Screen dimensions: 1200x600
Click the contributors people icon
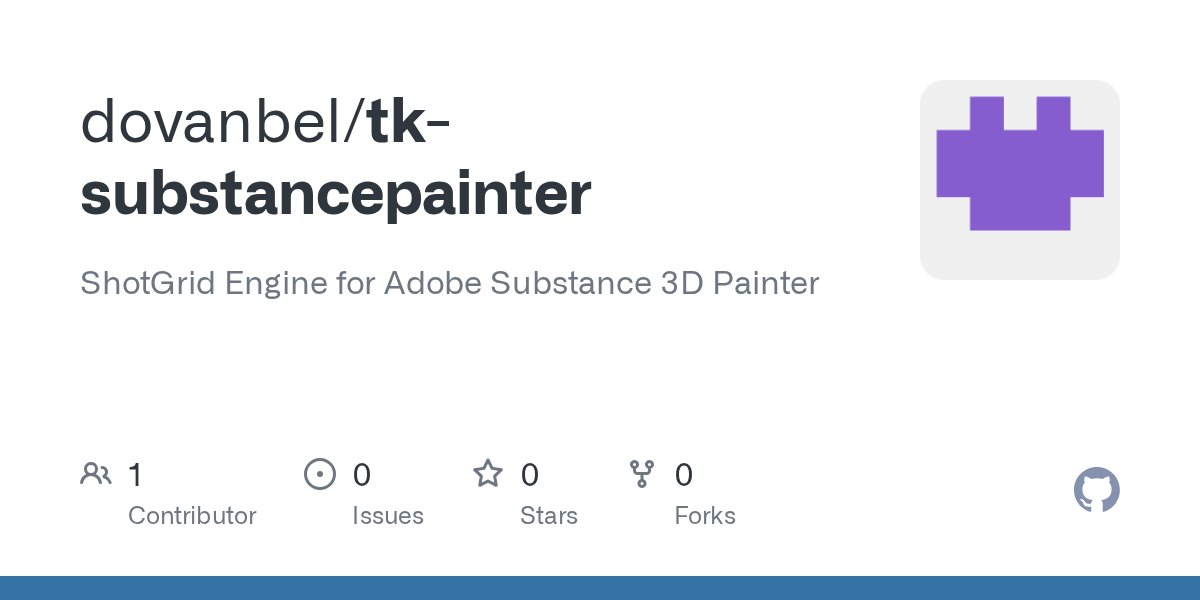click(96, 474)
